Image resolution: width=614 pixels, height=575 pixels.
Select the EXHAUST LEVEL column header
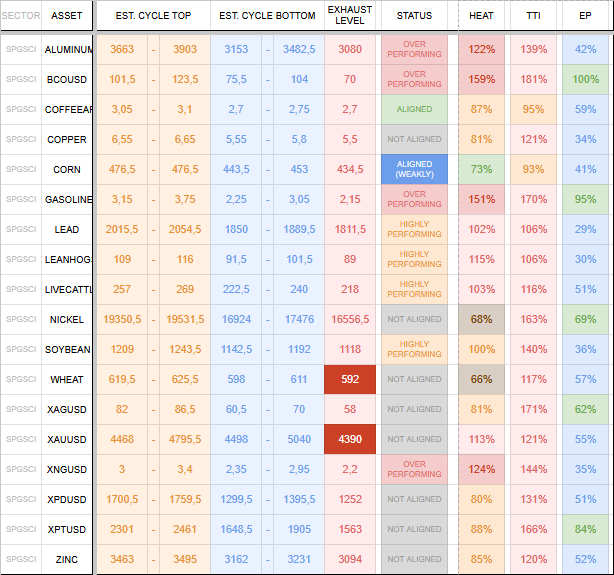[x=350, y=16]
